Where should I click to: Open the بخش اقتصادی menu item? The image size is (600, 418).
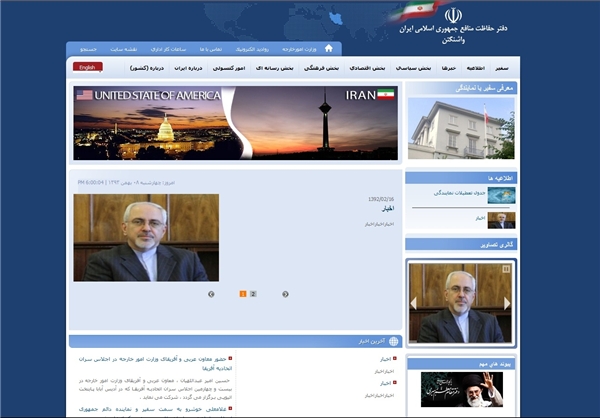point(367,68)
